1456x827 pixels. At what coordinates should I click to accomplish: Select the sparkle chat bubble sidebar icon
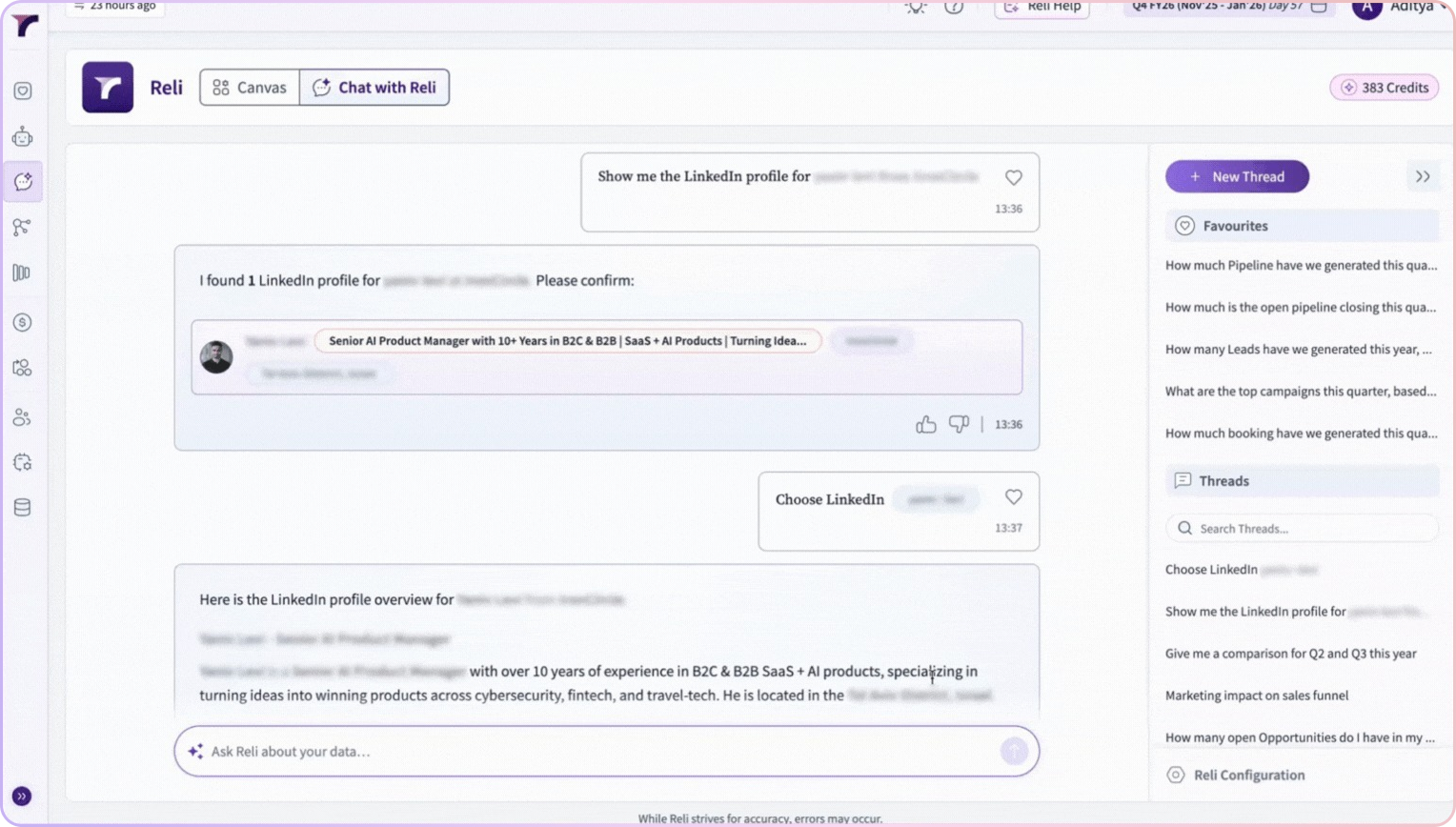click(23, 181)
